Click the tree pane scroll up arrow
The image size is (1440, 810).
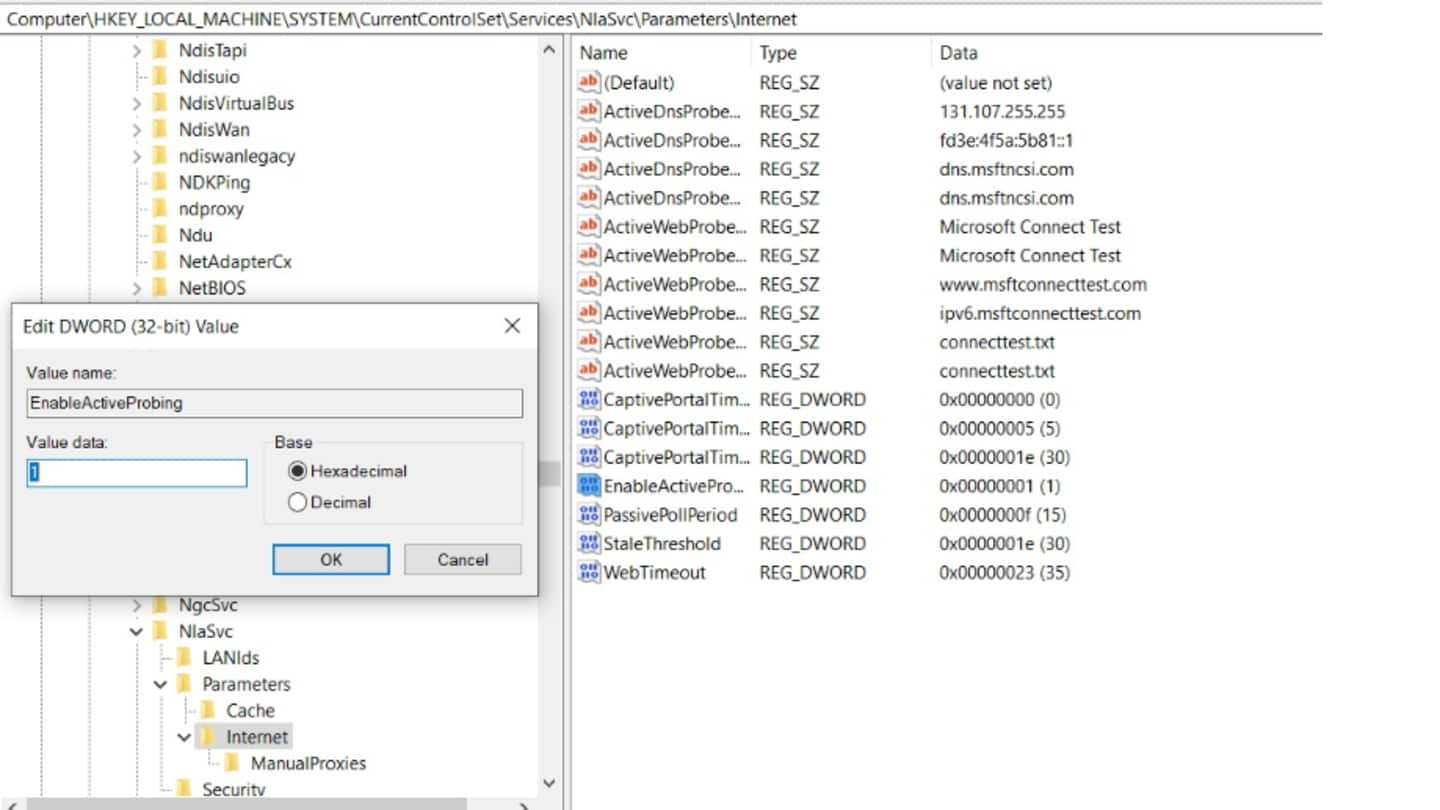click(x=550, y=50)
